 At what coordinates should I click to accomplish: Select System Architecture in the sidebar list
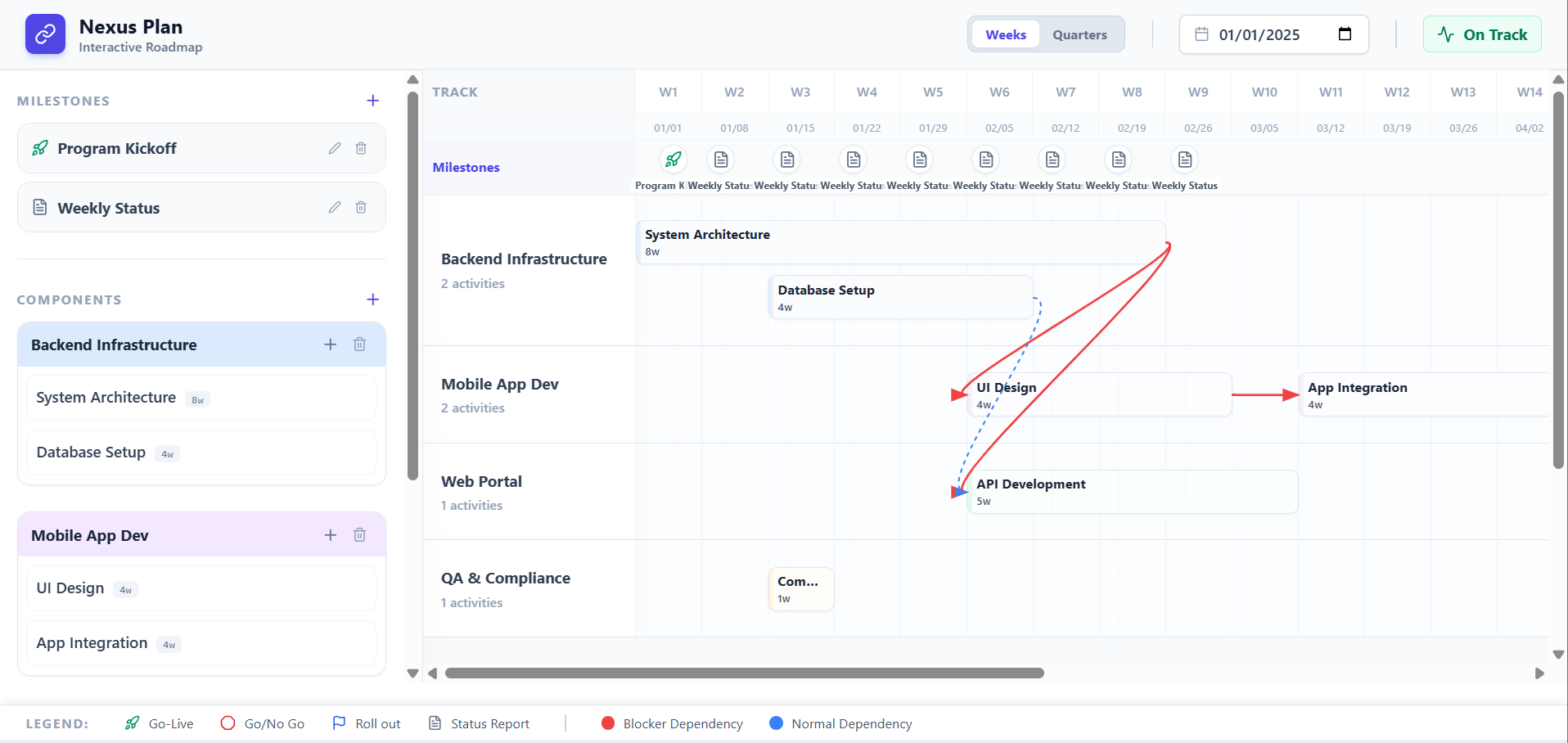point(201,398)
